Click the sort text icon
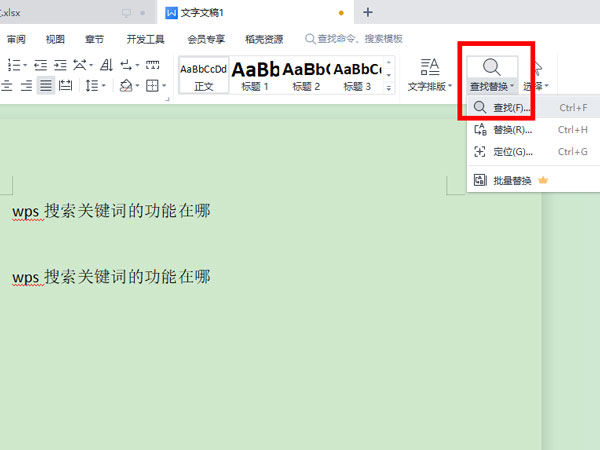This screenshot has width=600, height=450. click(106, 65)
